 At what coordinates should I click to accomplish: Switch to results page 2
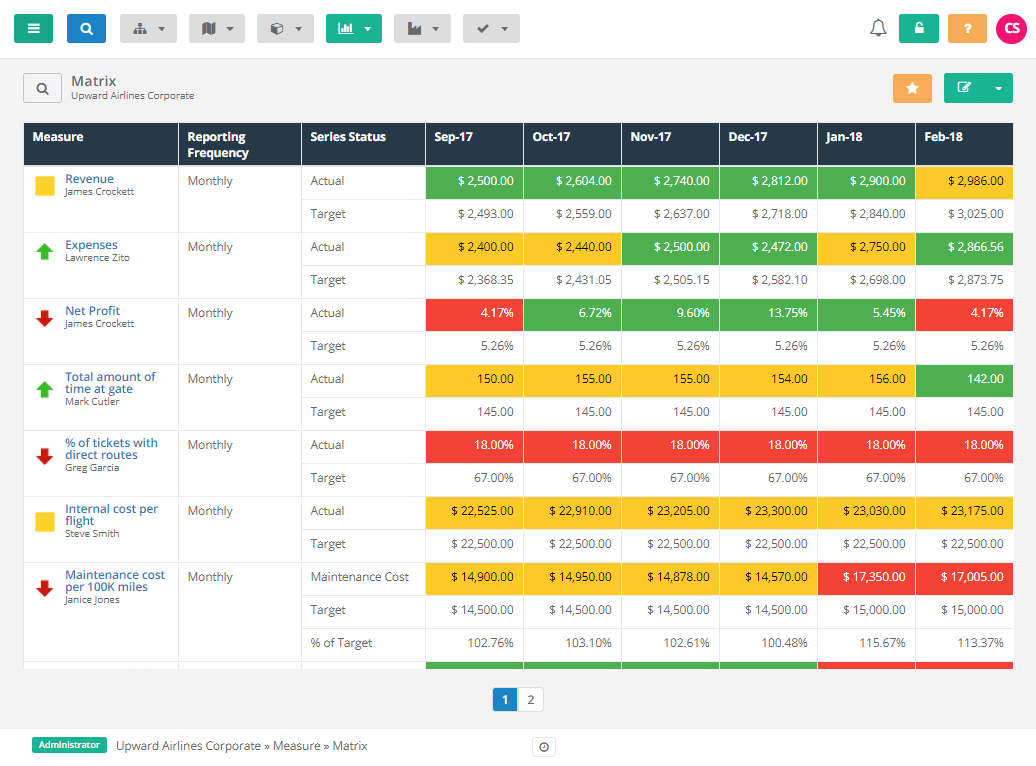tap(530, 699)
